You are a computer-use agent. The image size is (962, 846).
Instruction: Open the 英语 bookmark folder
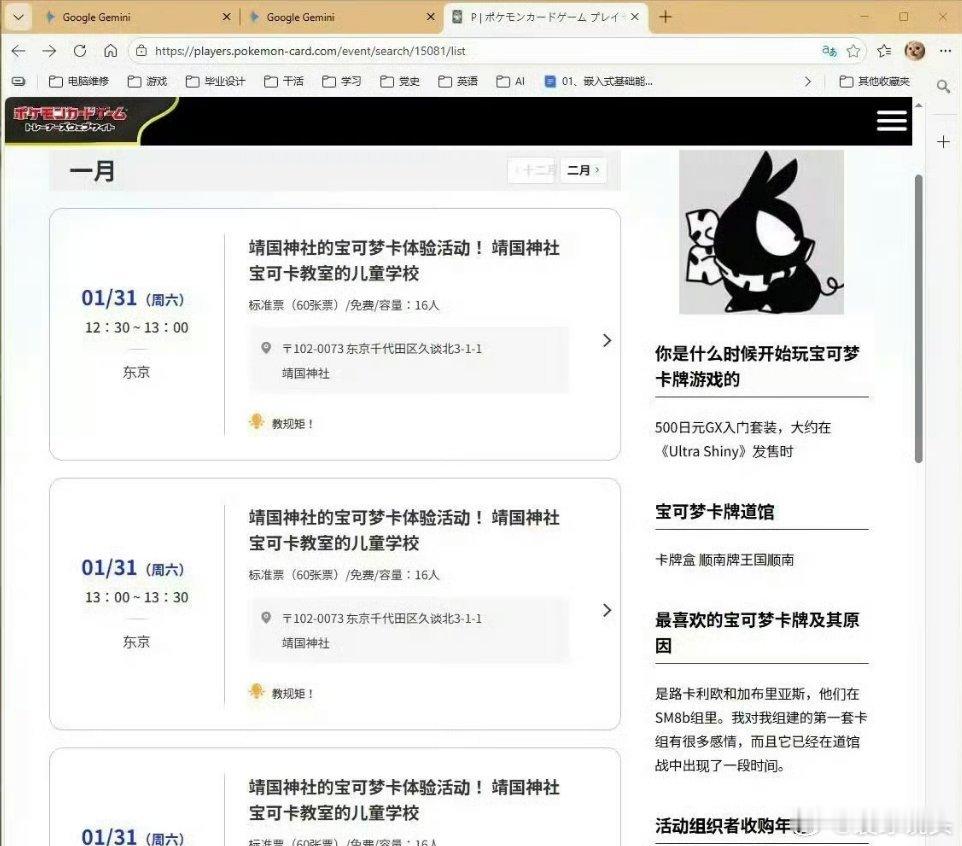(458, 81)
